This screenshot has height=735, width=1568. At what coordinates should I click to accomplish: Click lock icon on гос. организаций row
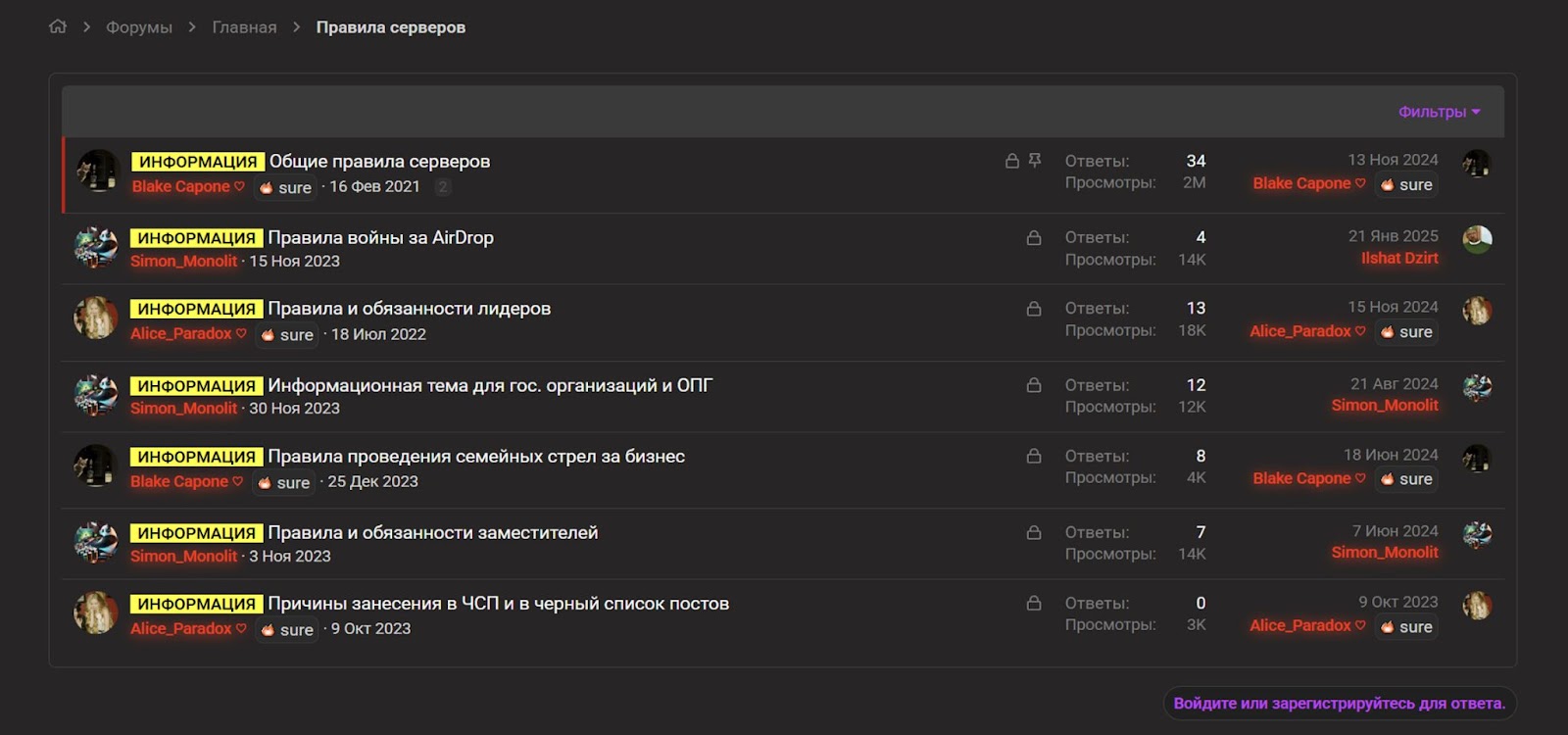click(x=1034, y=385)
